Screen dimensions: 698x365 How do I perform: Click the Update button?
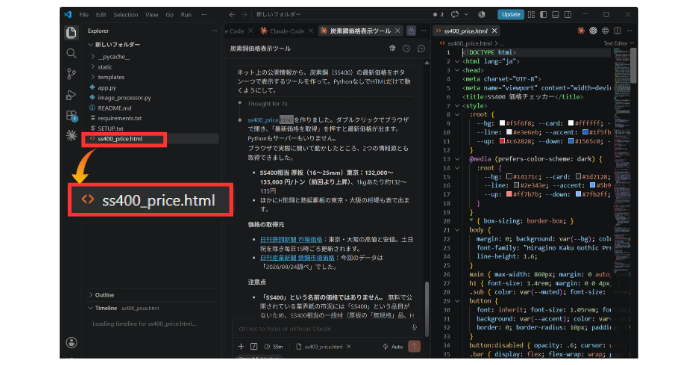click(x=511, y=15)
